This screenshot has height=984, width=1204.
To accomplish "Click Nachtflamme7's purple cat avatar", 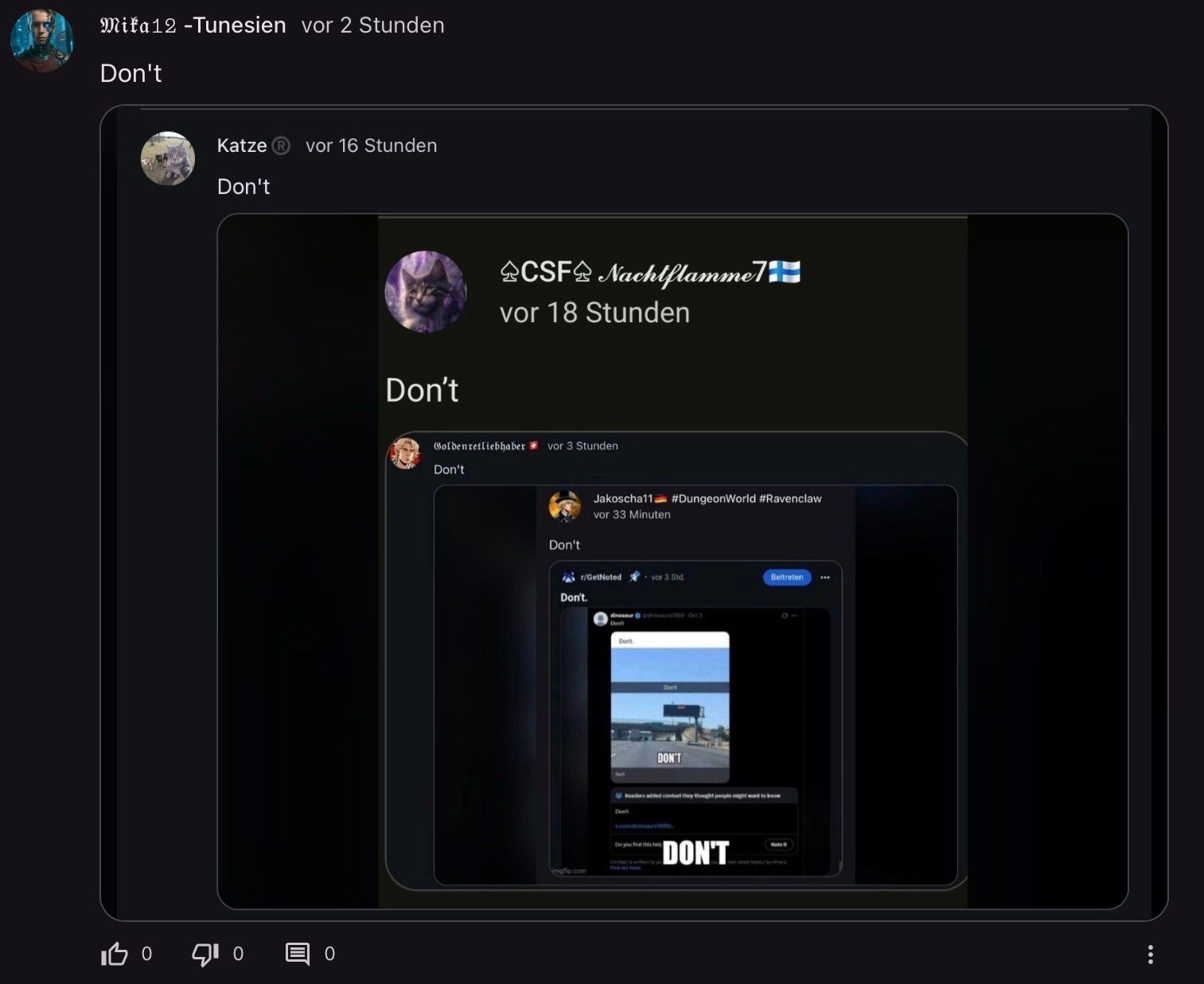I will coord(425,292).
